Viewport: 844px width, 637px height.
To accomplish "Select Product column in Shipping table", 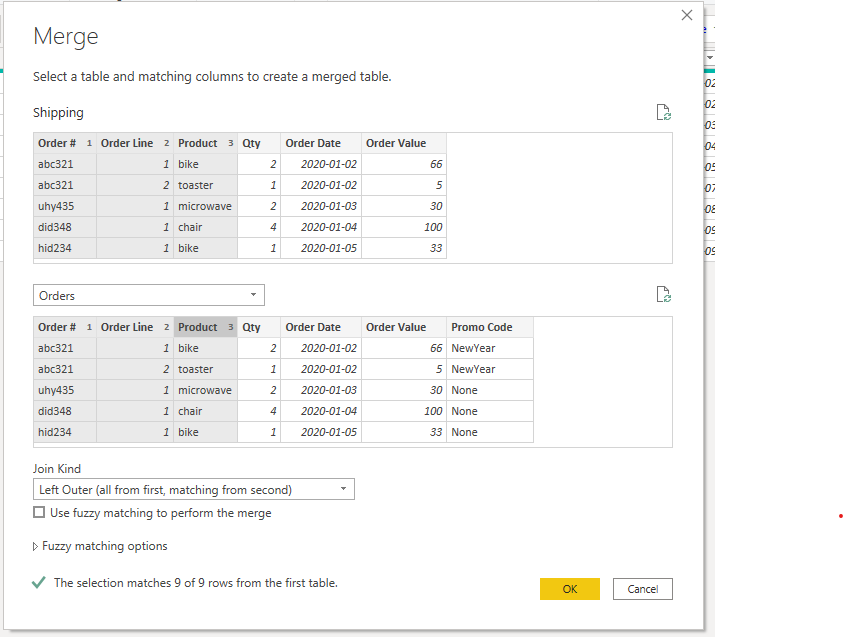I will click(205, 143).
